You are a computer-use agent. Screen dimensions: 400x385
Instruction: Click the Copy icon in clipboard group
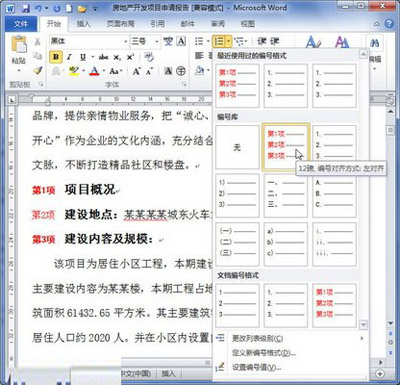tap(38, 56)
